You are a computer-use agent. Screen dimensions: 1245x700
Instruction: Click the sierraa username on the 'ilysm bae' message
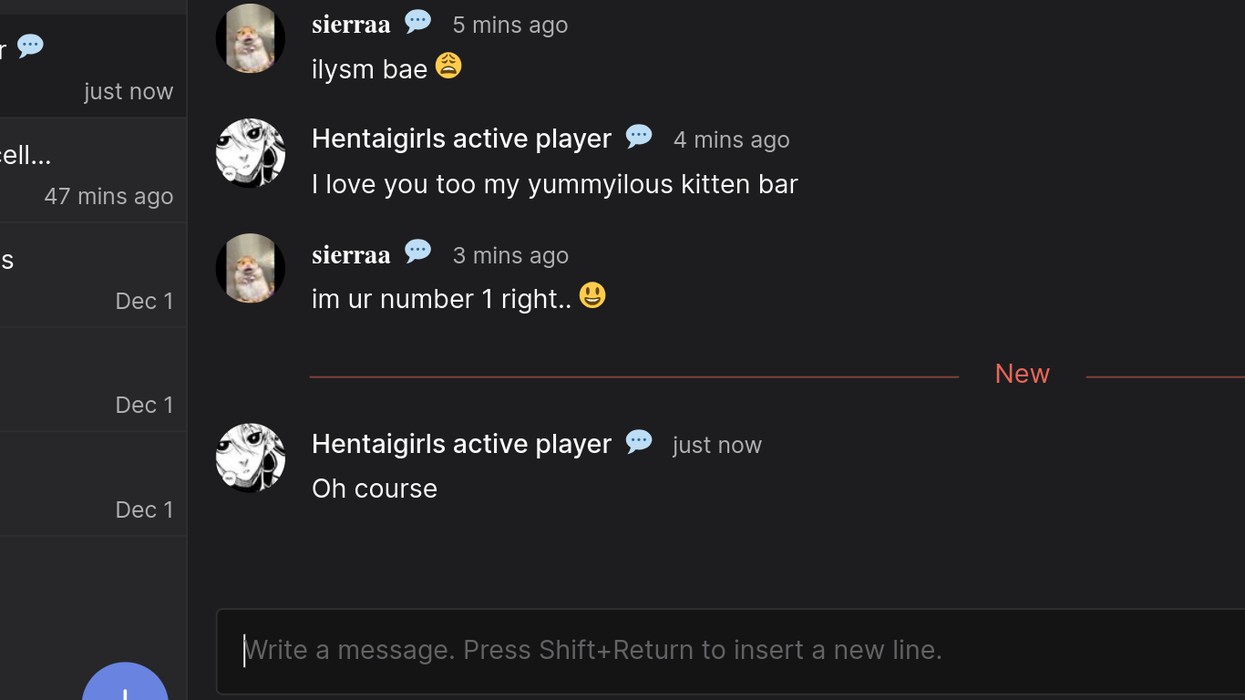[351, 24]
